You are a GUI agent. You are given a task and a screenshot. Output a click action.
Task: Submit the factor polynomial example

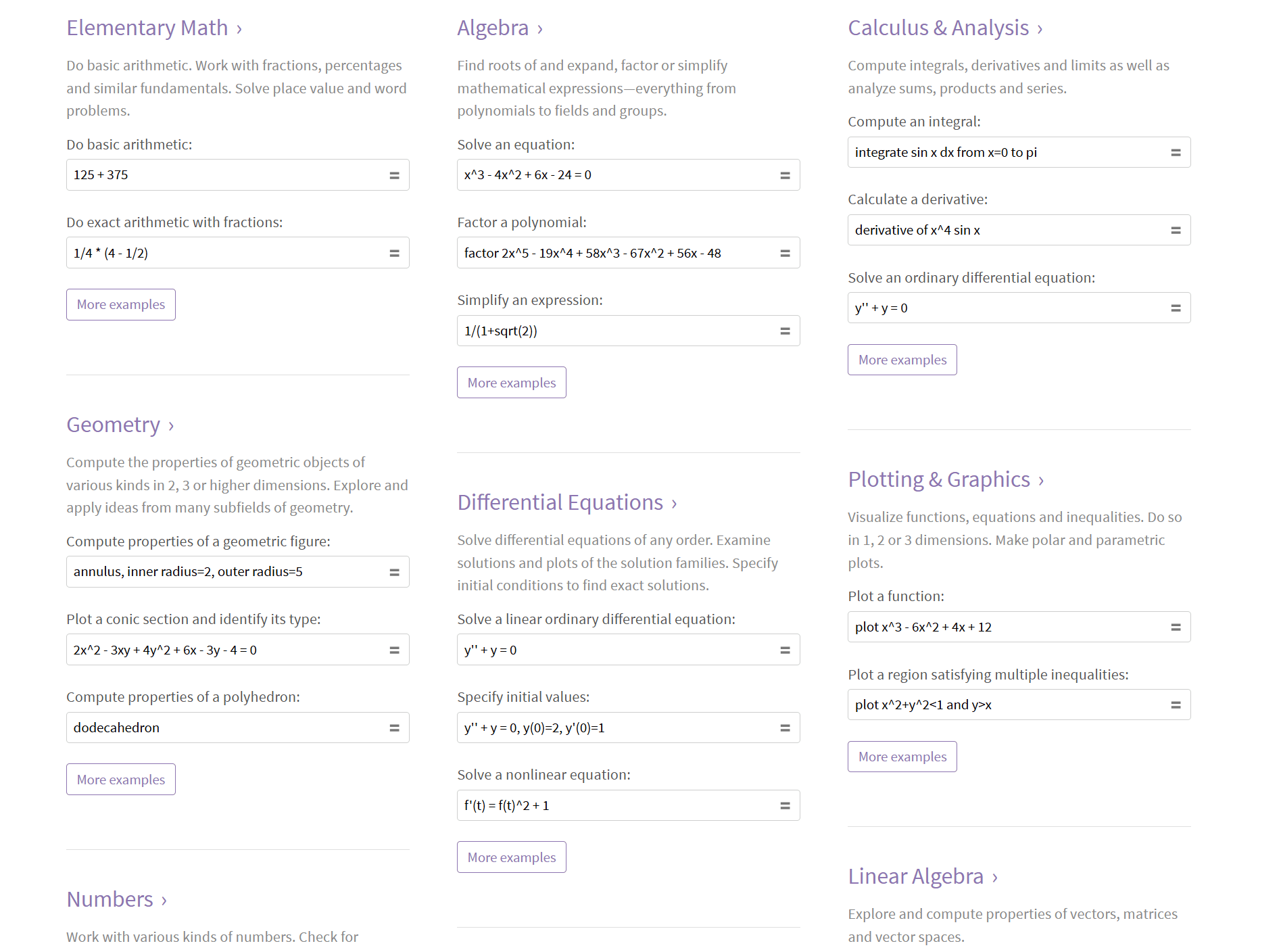[784, 252]
